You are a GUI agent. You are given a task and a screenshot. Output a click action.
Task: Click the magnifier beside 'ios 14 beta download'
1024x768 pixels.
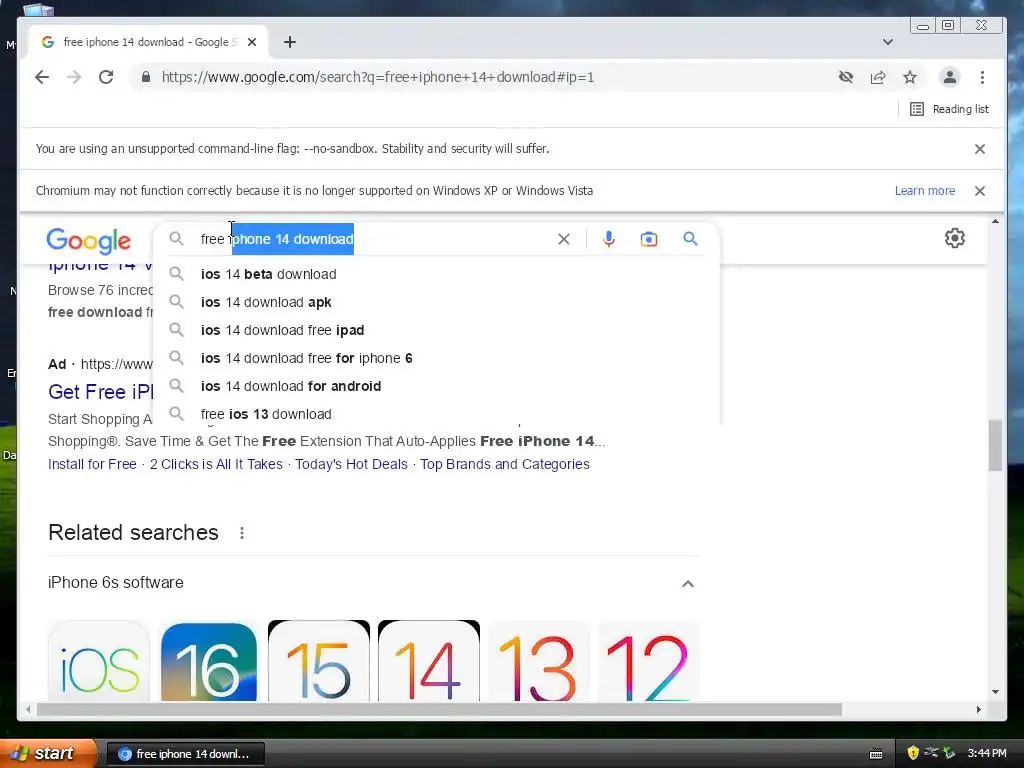point(176,274)
